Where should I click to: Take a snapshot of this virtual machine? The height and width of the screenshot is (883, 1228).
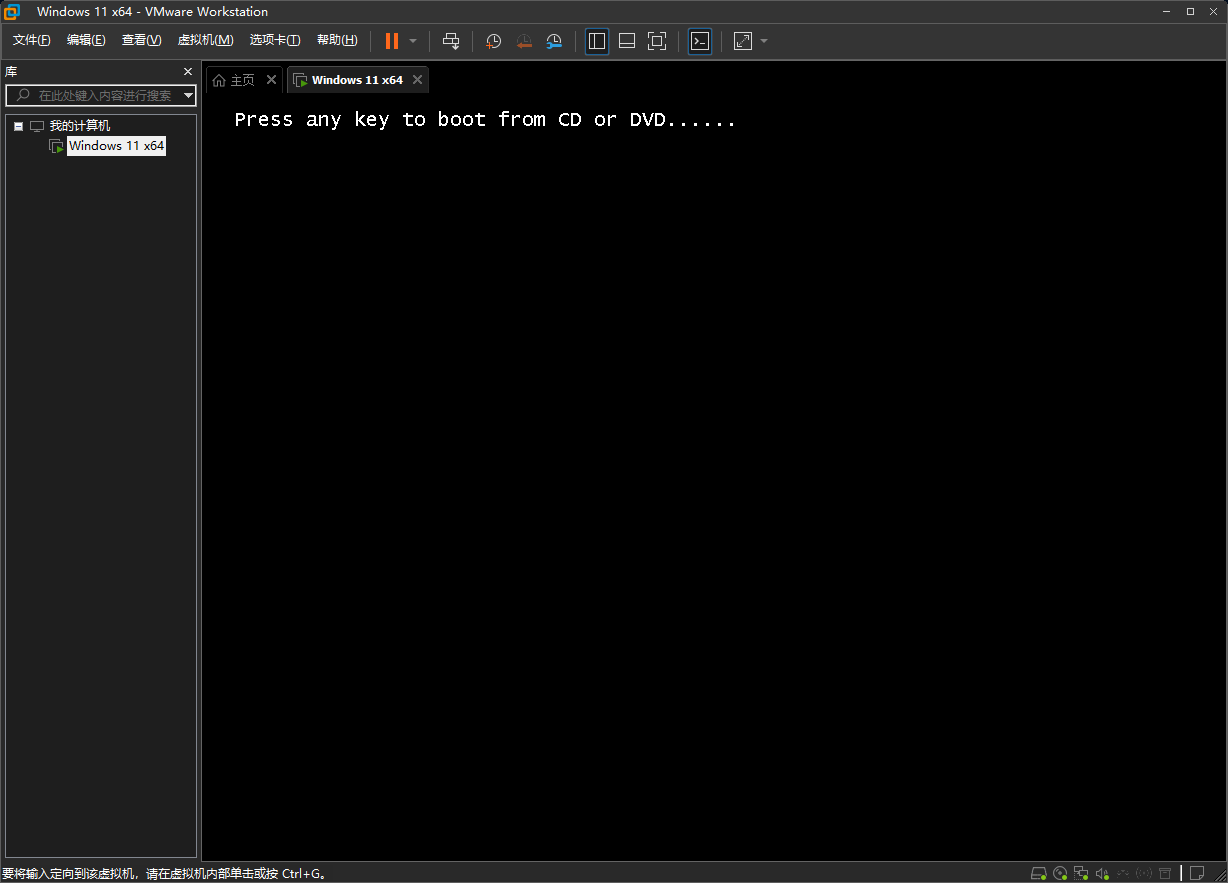tap(494, 41)
